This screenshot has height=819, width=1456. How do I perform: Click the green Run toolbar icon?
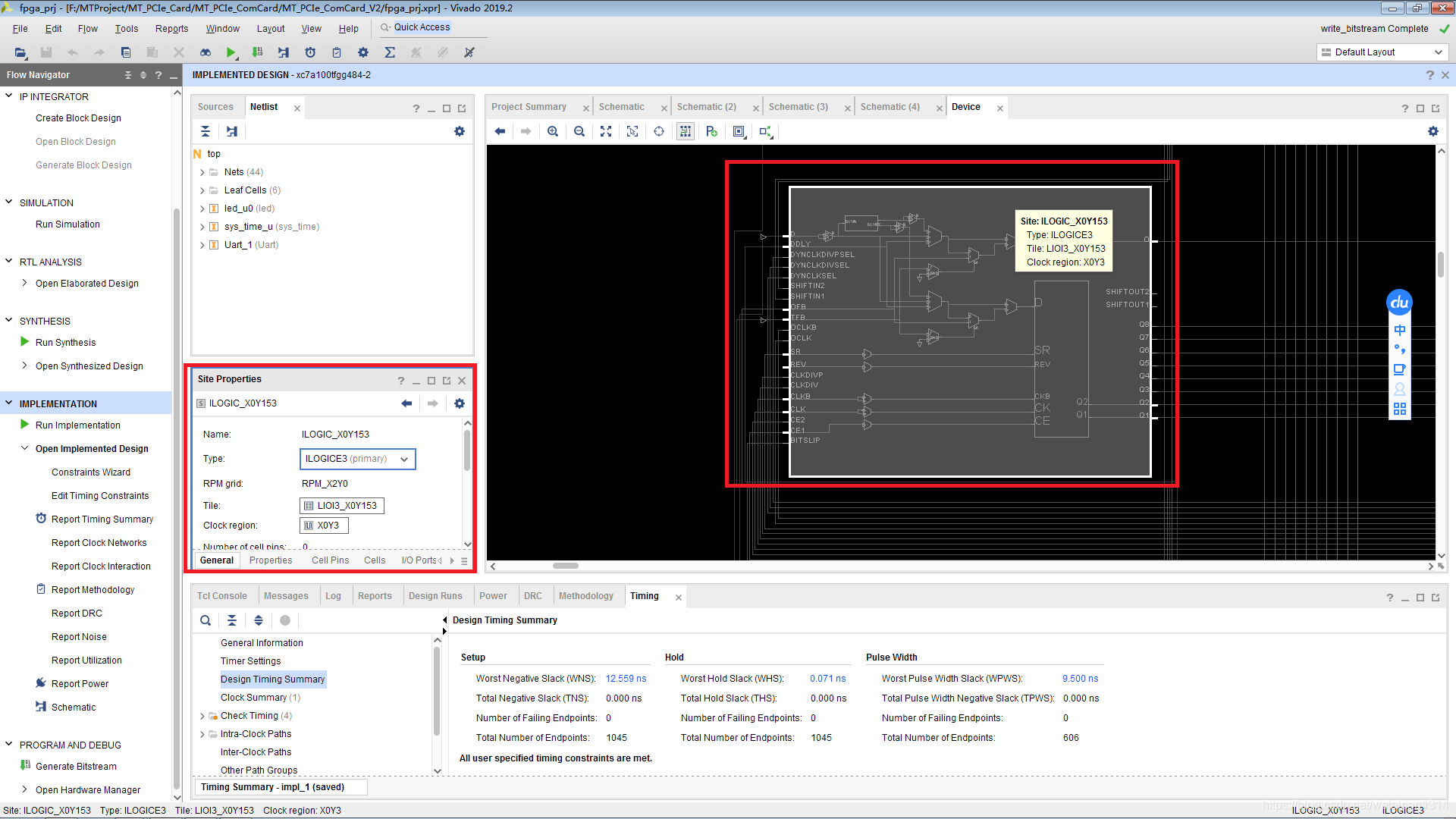click(231, 52)
